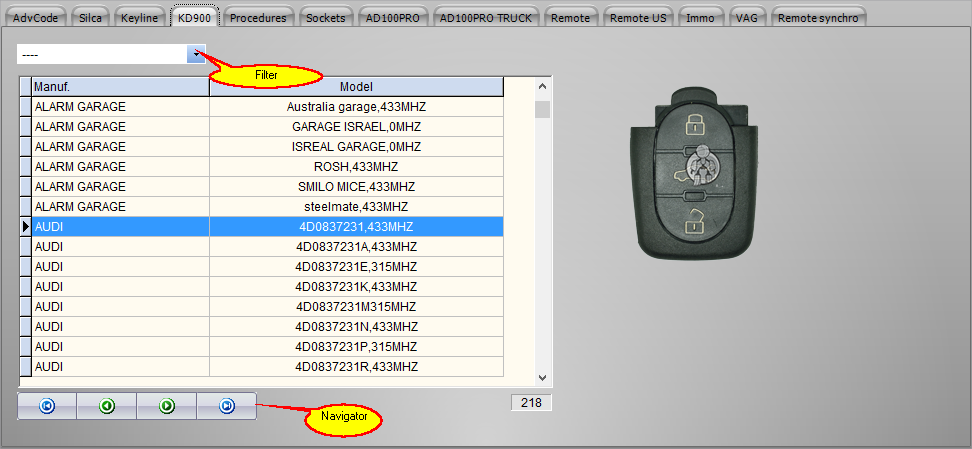Select the Australia garage,433MHZ row

tap(356, 107)
